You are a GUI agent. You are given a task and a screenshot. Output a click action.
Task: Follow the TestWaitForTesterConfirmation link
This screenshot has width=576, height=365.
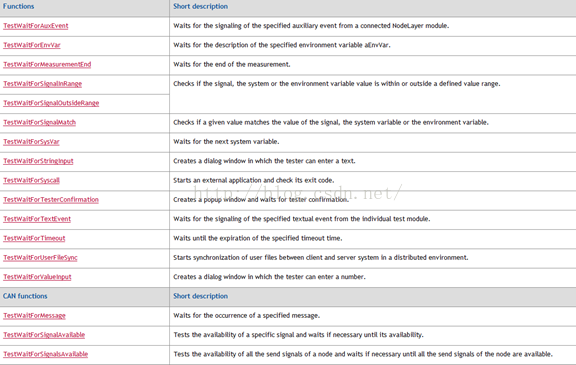point(51,200)
